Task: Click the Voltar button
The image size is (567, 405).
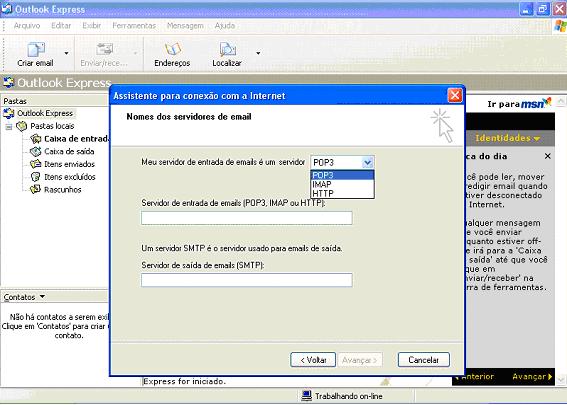Action: [x=313, y=360]
